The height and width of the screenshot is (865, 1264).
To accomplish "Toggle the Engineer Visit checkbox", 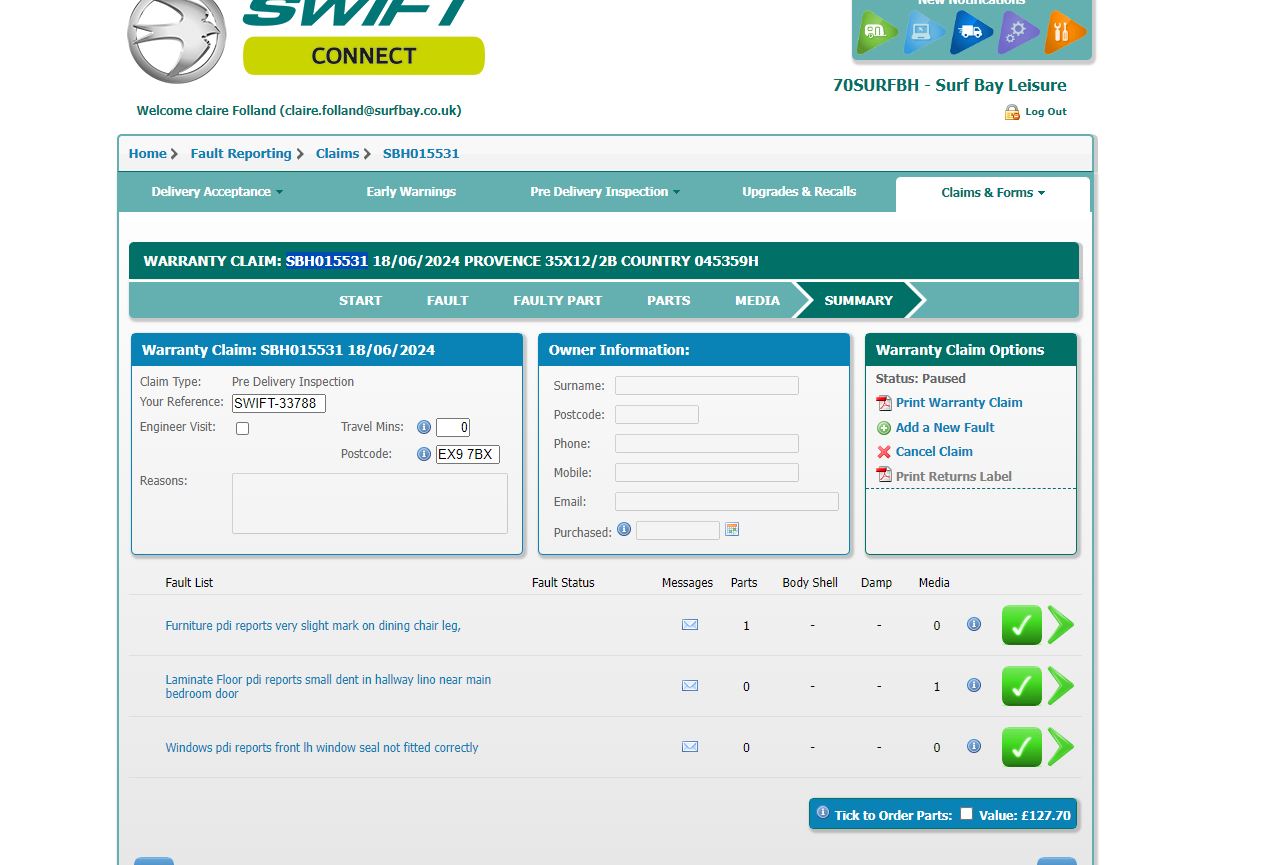I will coord(242,429).
